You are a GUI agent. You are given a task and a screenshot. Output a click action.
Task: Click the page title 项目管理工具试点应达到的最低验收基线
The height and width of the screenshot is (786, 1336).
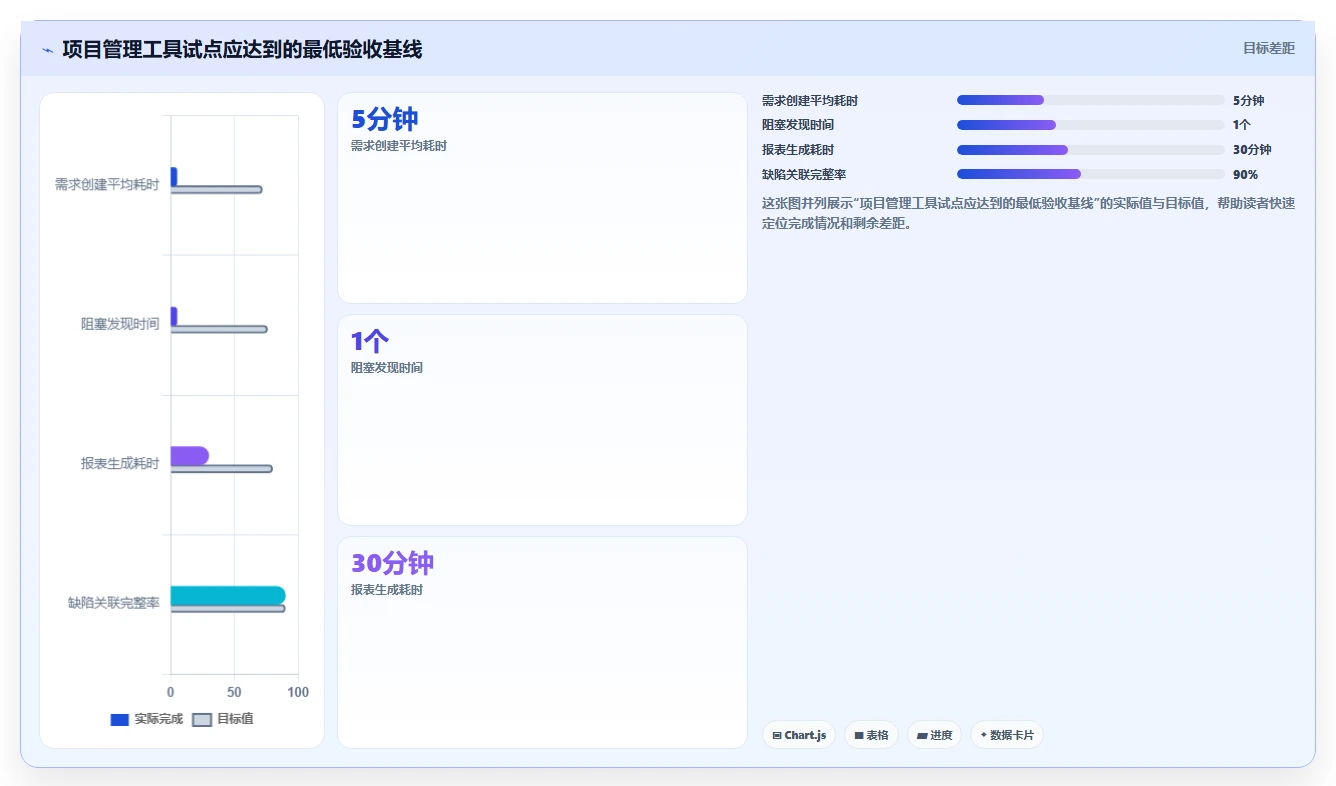pos(242,49)
